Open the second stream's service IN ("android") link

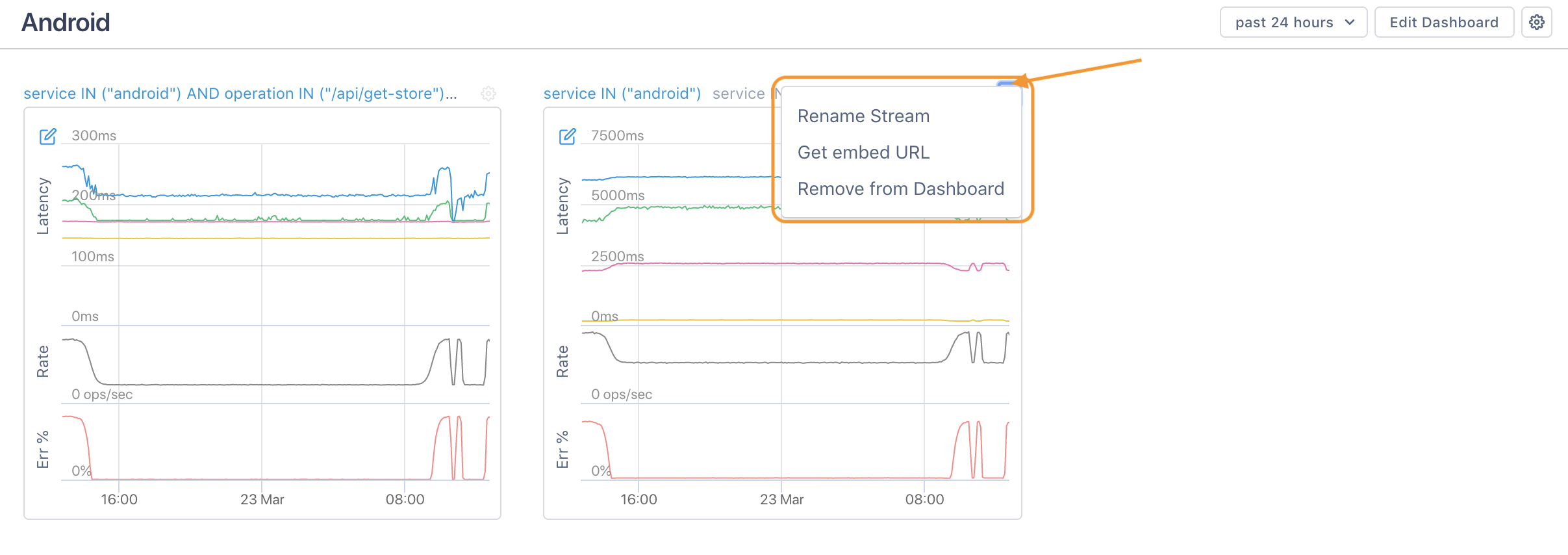622,94
